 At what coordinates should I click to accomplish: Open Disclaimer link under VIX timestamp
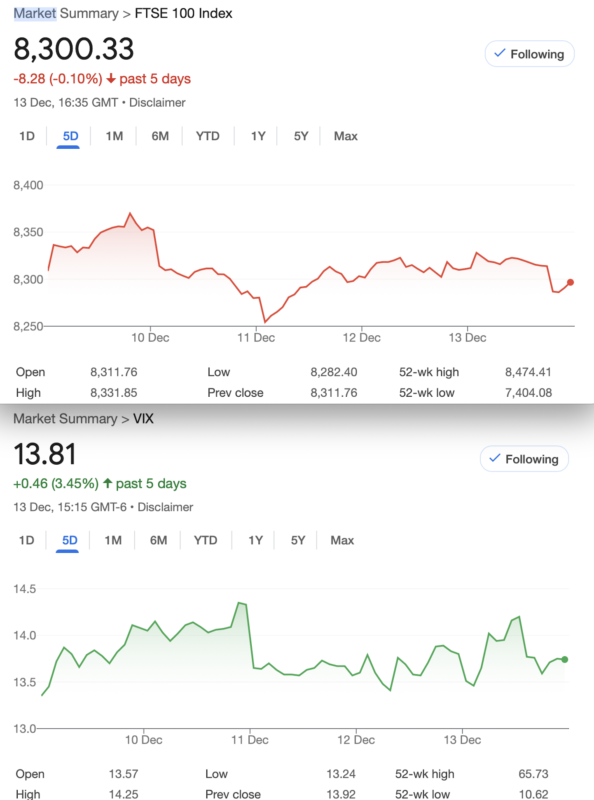pyautogui.click(x=165, y=507)
